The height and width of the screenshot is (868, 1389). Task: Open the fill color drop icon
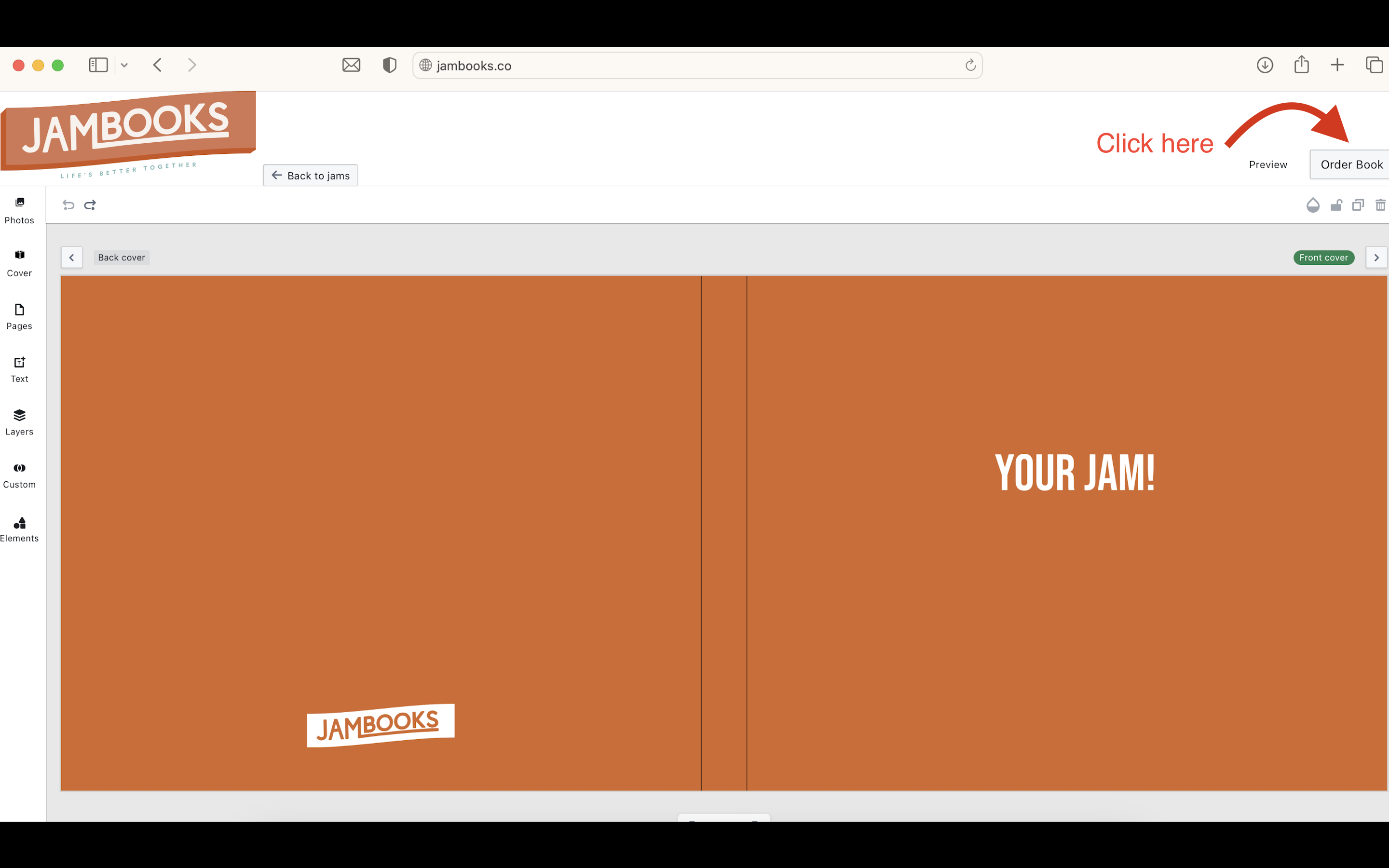(1313, 205)
